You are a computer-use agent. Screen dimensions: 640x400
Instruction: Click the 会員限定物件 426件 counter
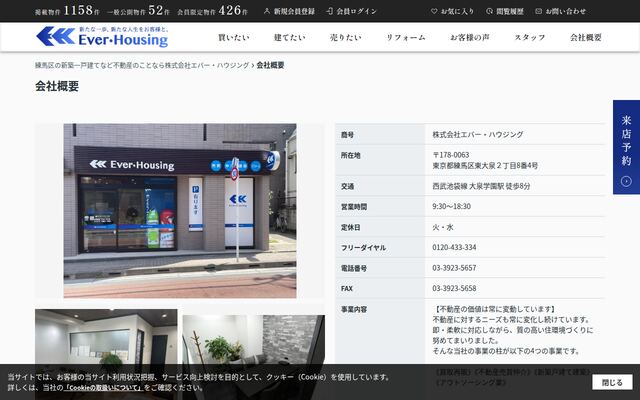click(x=212, y=11)
